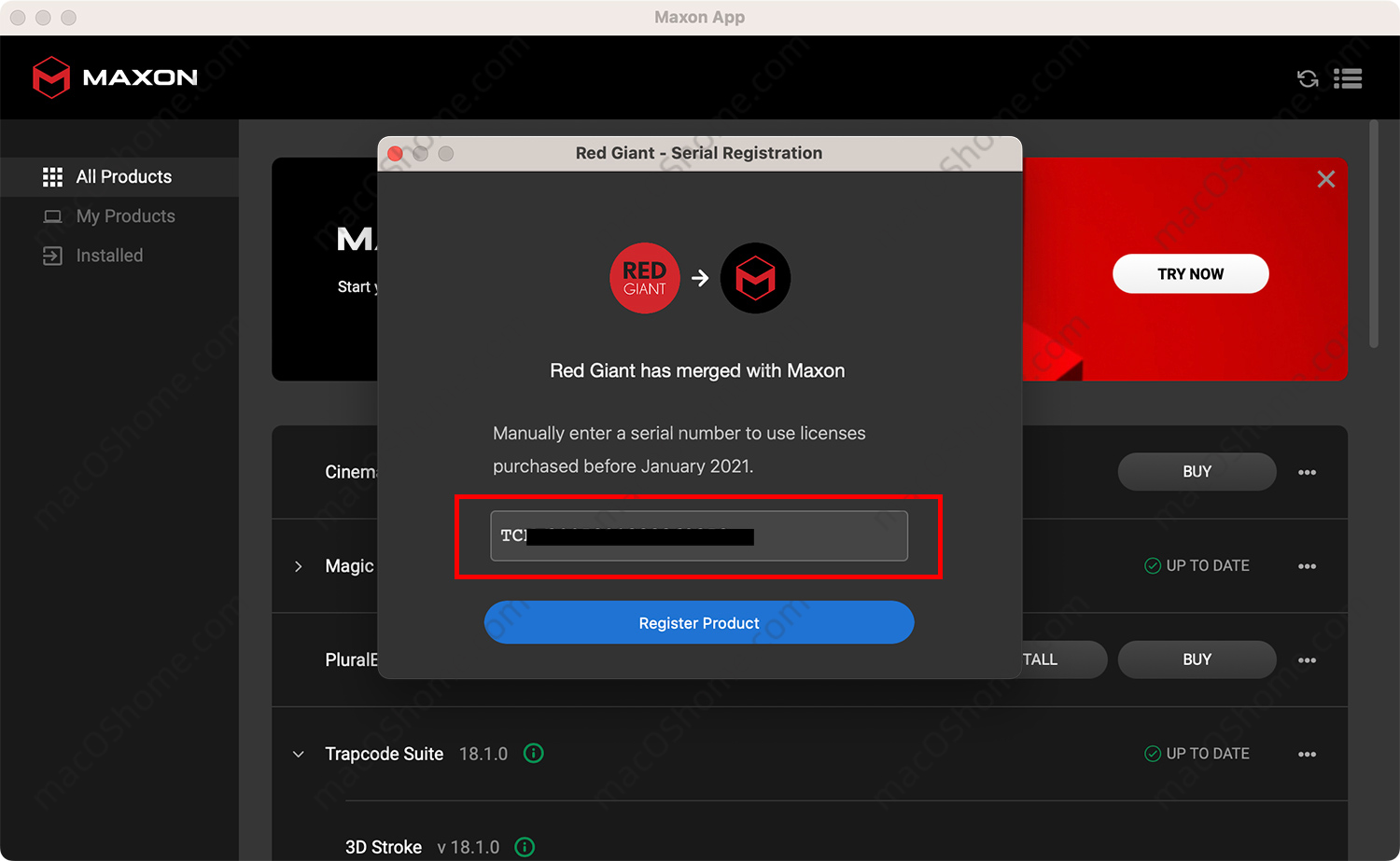Click the TRY NOW button on the red banner
Image resolution: width=1400 pixels, height=861 pixels.
point(1190,273)
